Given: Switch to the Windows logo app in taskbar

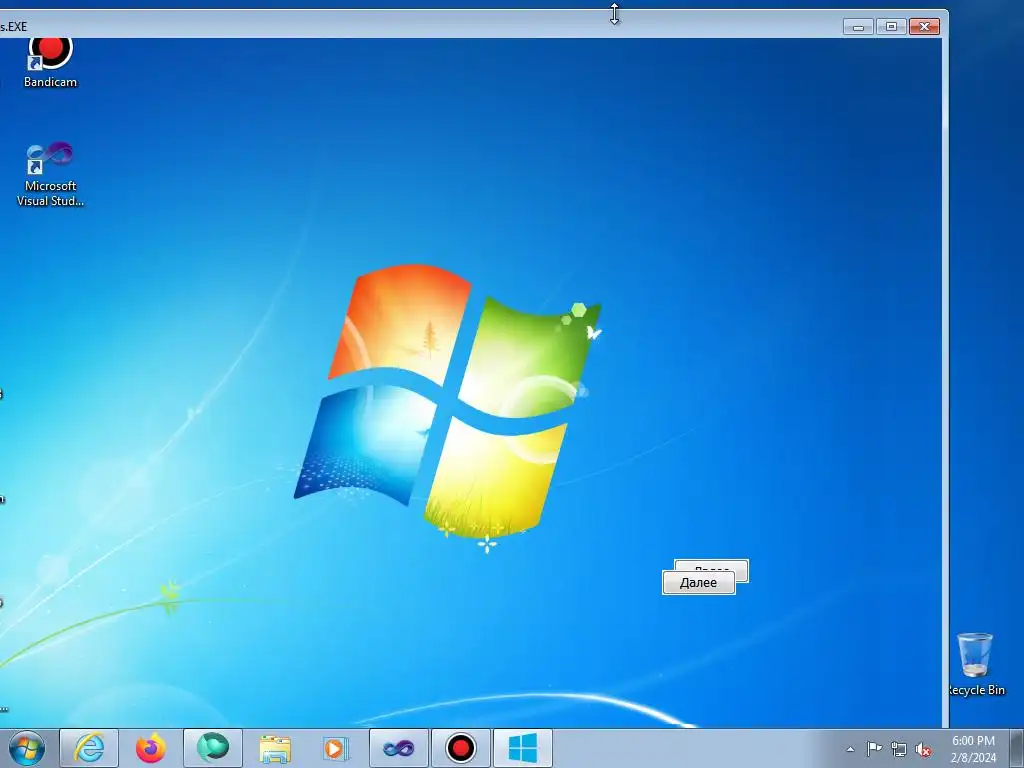Looking at the screenshot, I should 522,748.
